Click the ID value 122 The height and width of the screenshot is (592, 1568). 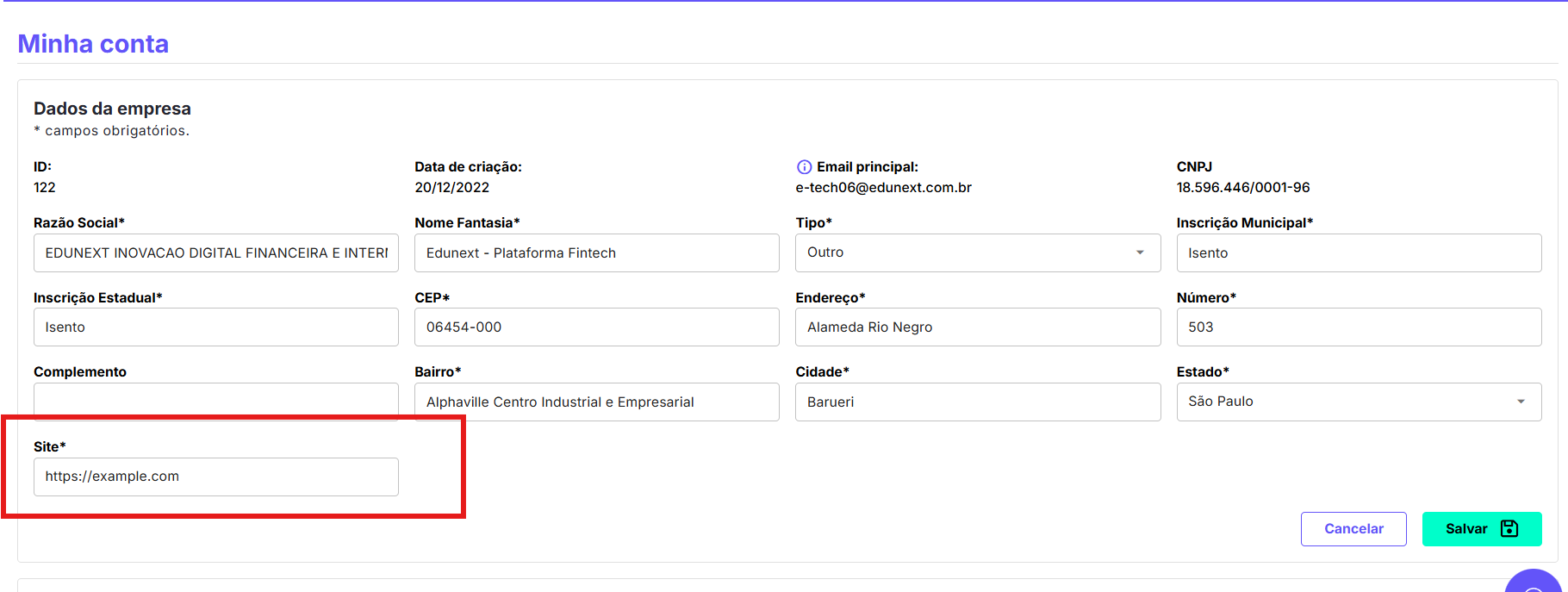[x=45, y=188]
